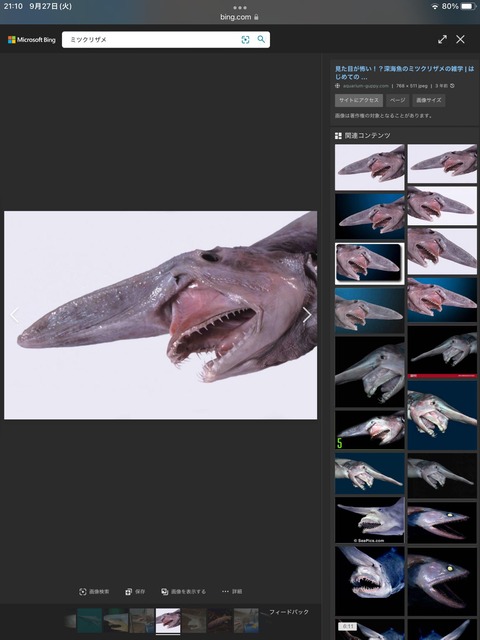This screenshot has width=480, height=640.
Task: Save image with the 保存 button
Action: 135,591
